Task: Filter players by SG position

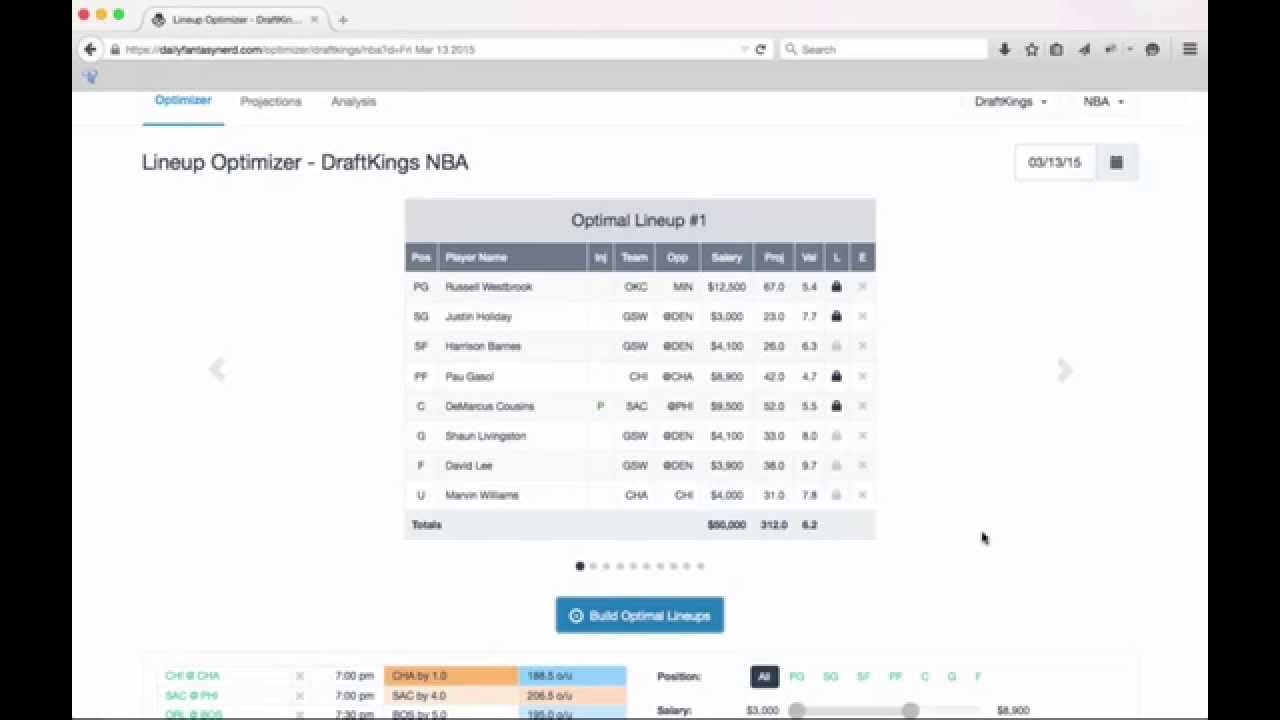Action: coord(830,677)
